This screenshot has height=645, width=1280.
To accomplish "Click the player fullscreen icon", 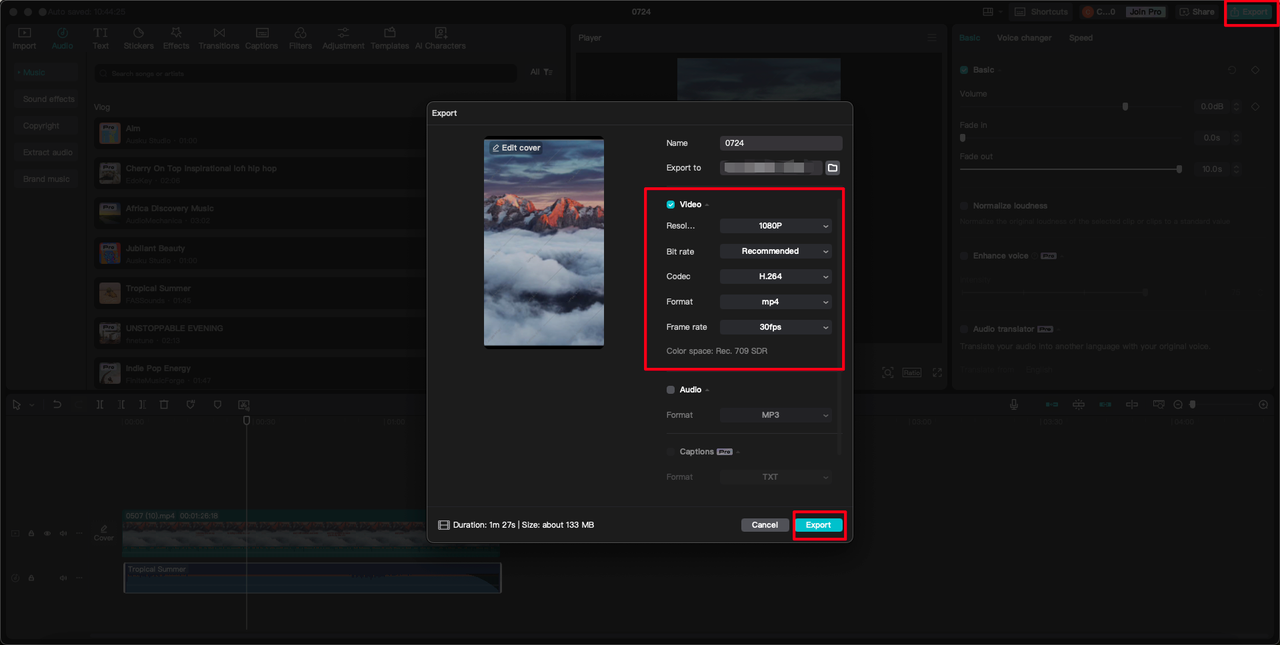I will point(937,372).
